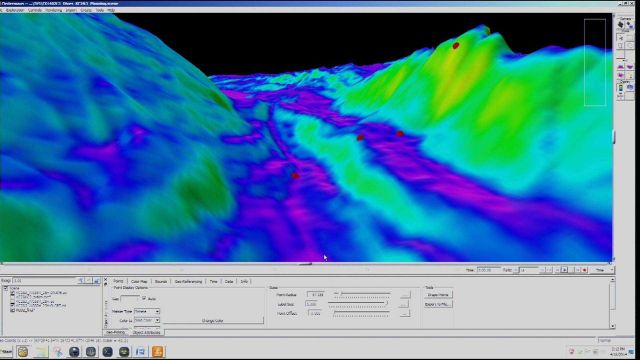Click the first icon right of the scene search field
Image resolution: width=640 pixels, height=360 pixels.
81,280
